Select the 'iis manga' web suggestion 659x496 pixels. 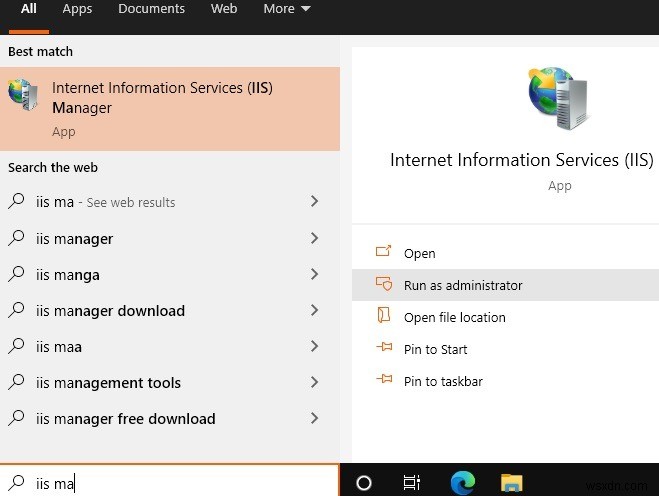[x=170, y=274]
